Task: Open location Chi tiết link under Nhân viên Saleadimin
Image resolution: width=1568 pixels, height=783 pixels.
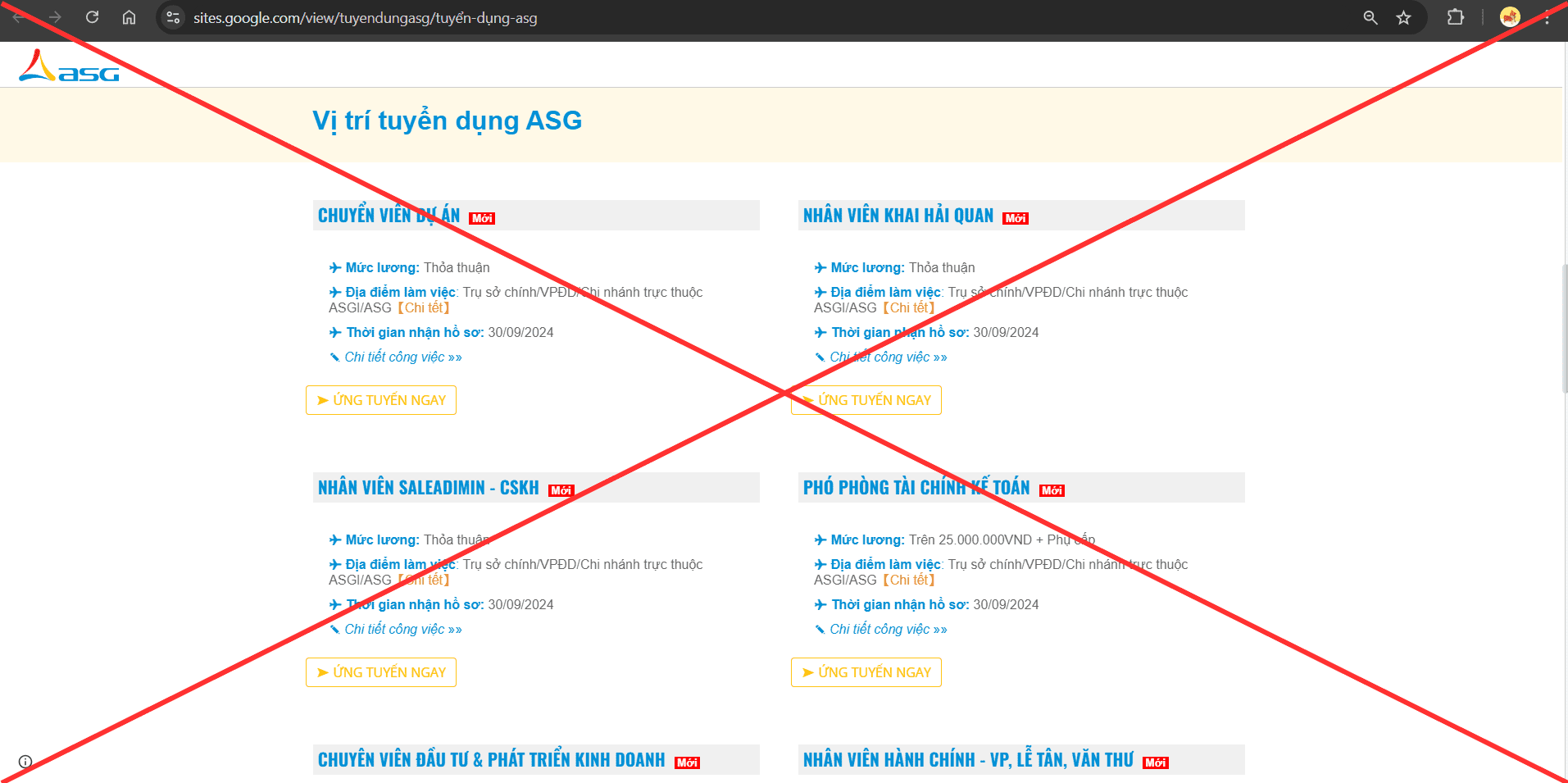Action: pos(425,580)
